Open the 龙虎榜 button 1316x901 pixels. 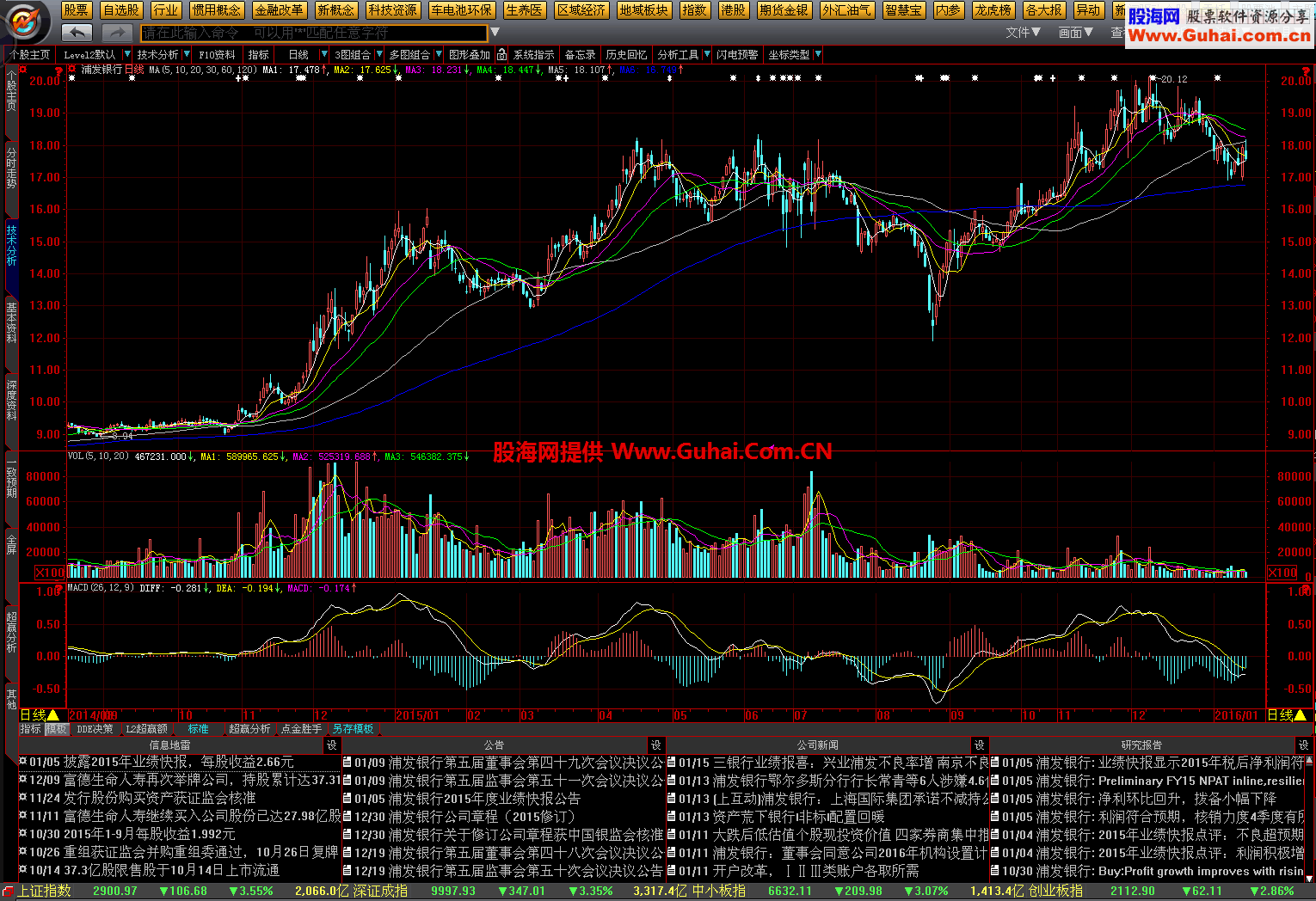click(x=993, y=10)
